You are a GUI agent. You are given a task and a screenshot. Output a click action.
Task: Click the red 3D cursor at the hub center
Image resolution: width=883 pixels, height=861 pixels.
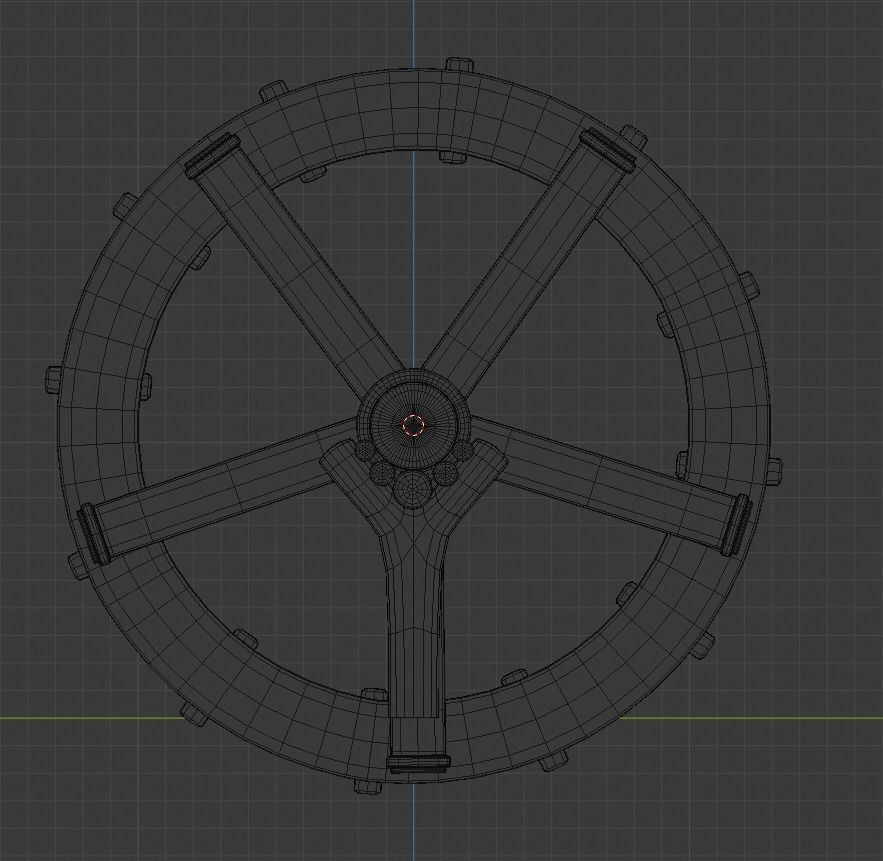[413, 426]
